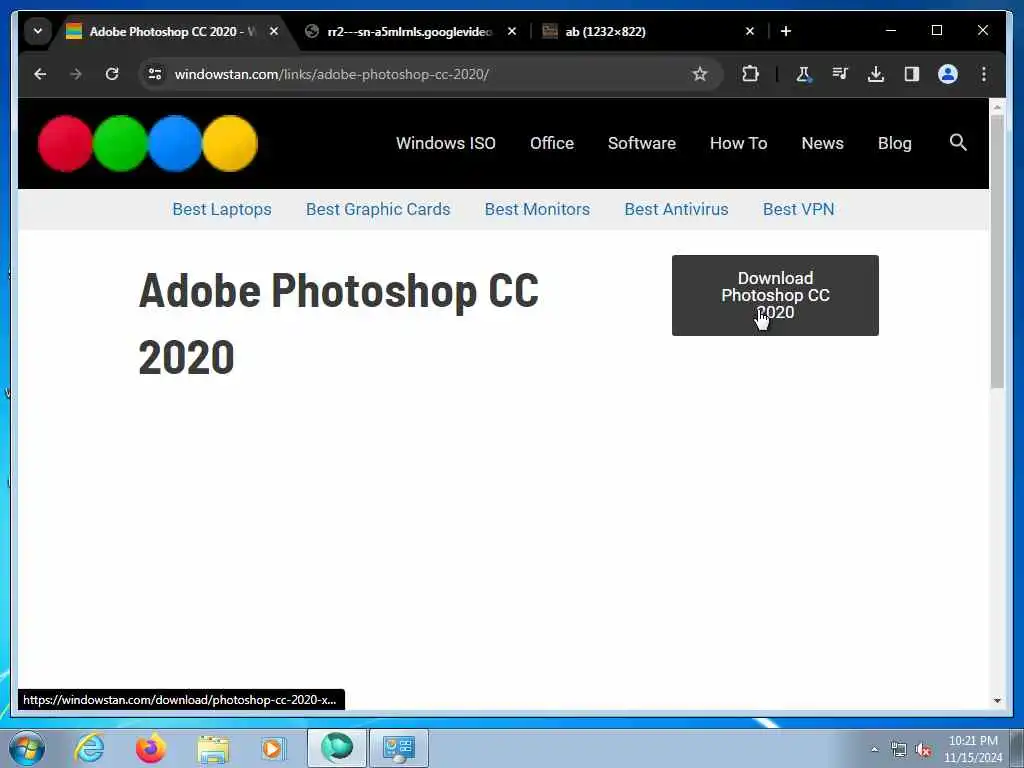Open a new tab with plus button

pos(786,31)
